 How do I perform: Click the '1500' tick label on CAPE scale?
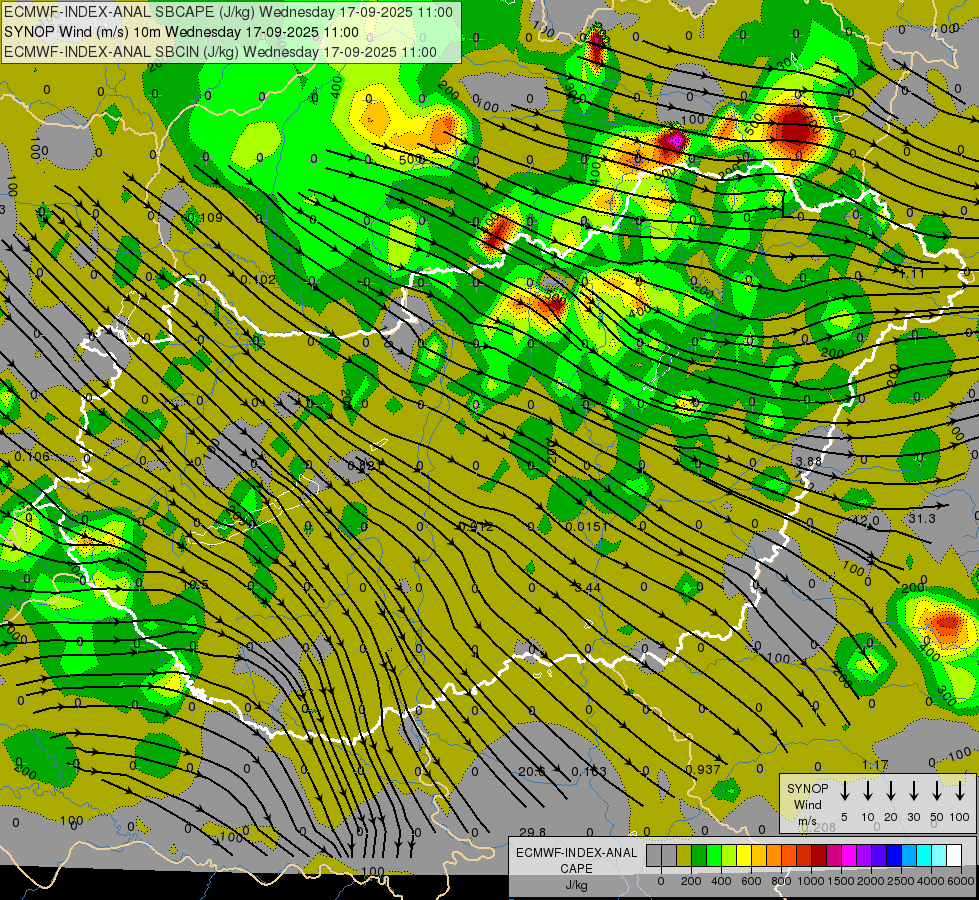[x=840, y=881]
